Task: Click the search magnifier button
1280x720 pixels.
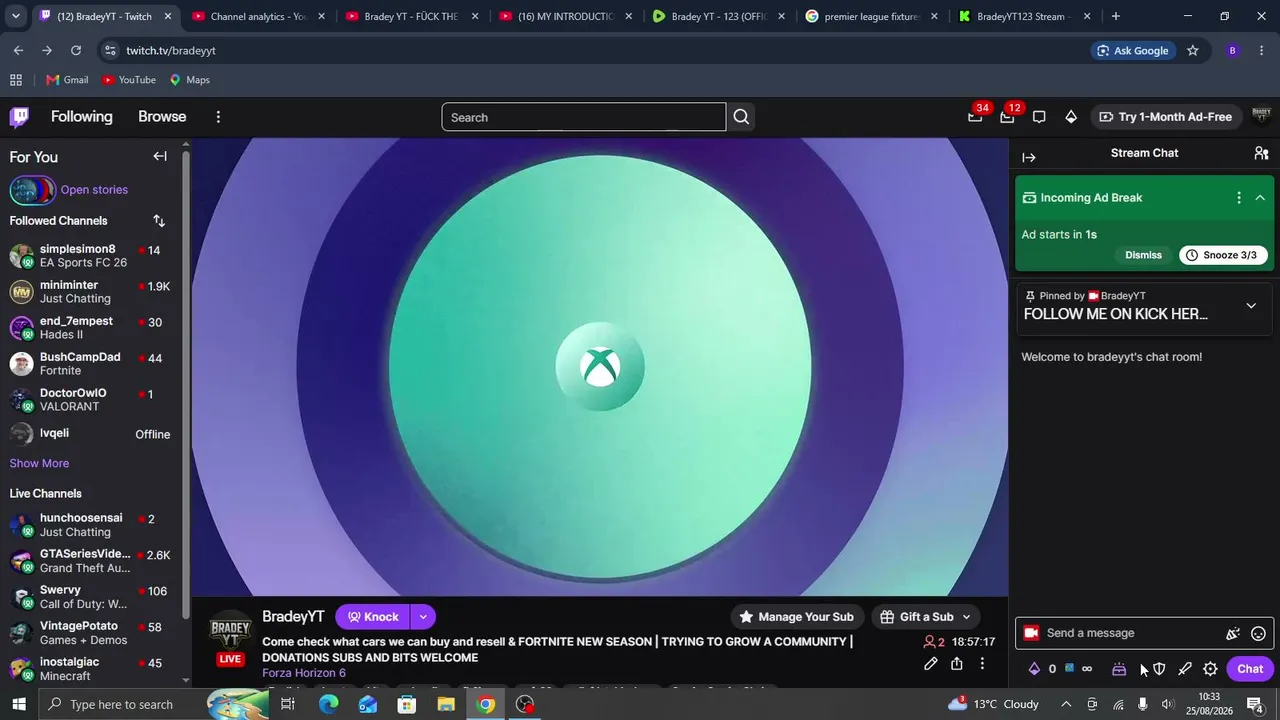Action: [741, 117]
